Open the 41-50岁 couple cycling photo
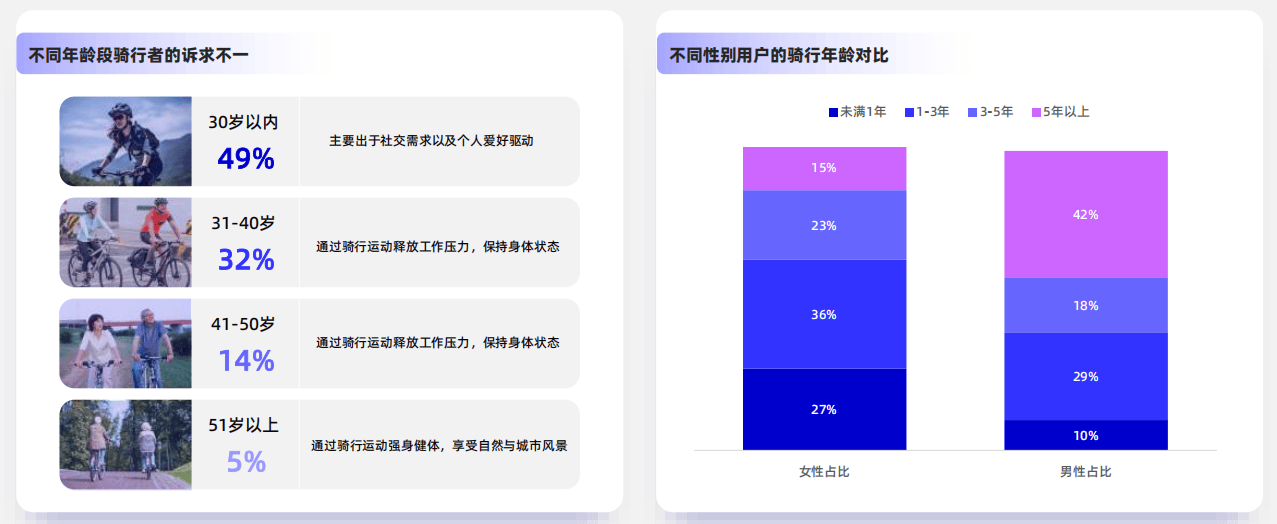Viewport: 1277px width, 524px height. pos(125,343)
